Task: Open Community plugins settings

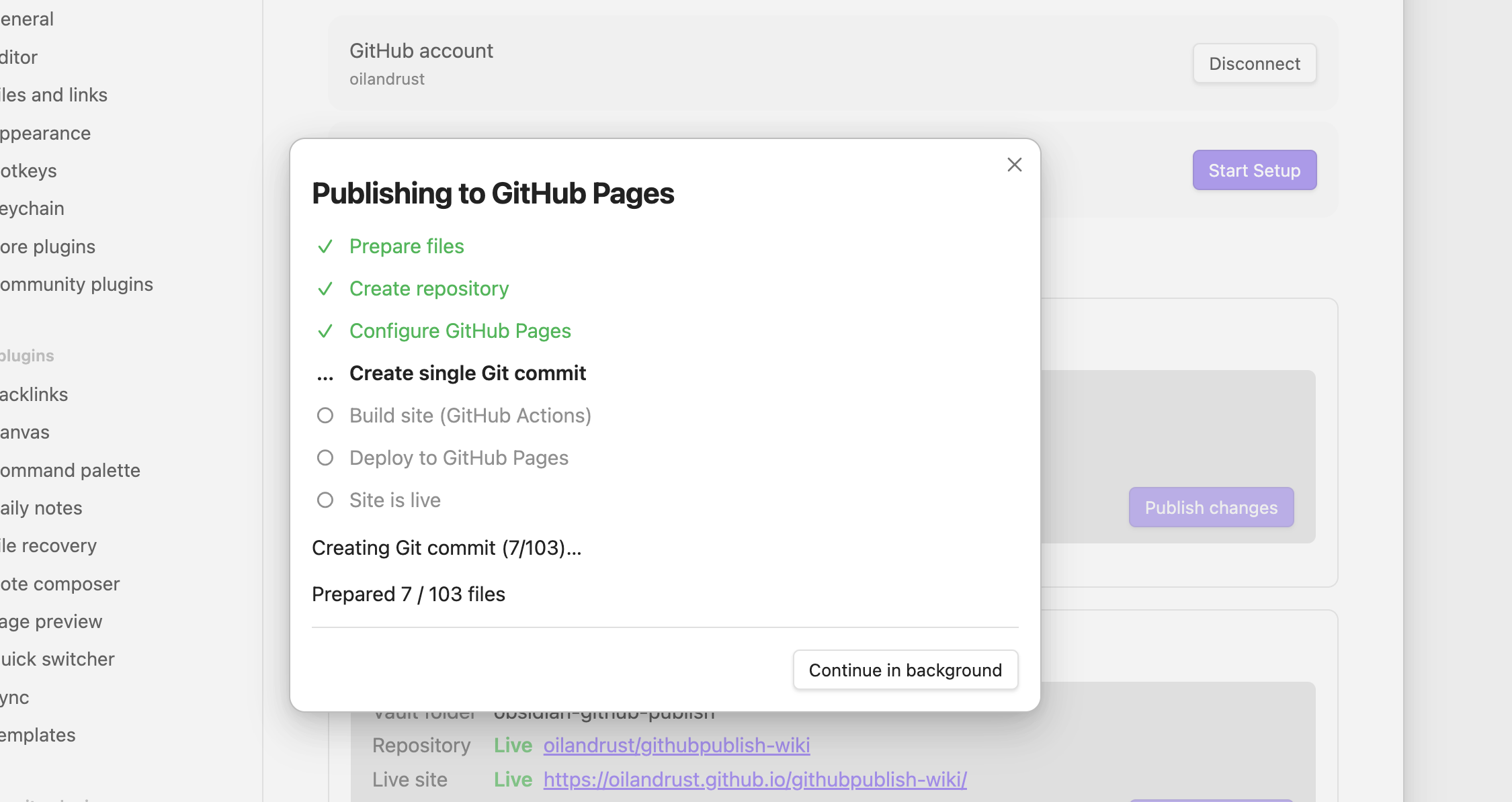Action: pyautogui.click(x=76, y=284)
